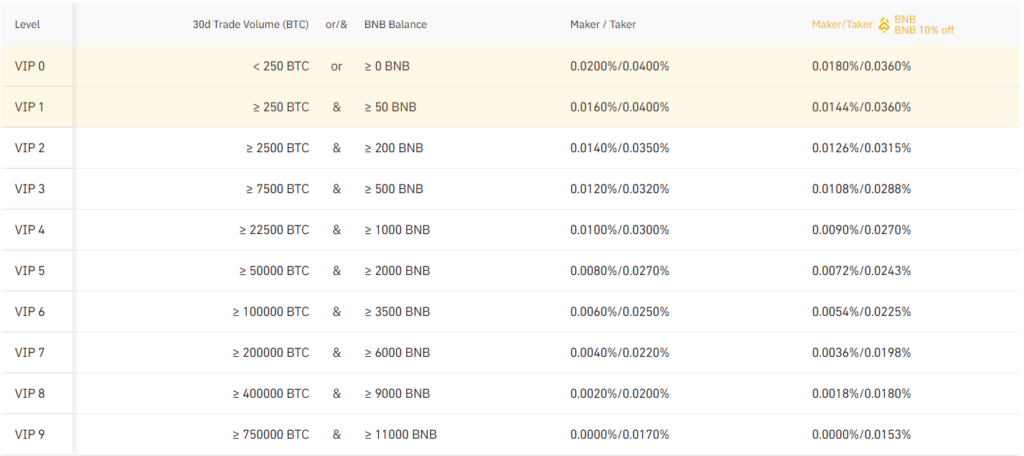Click the or/& column header
Viewport: 1024px width, 456px height.
point(337,24)
